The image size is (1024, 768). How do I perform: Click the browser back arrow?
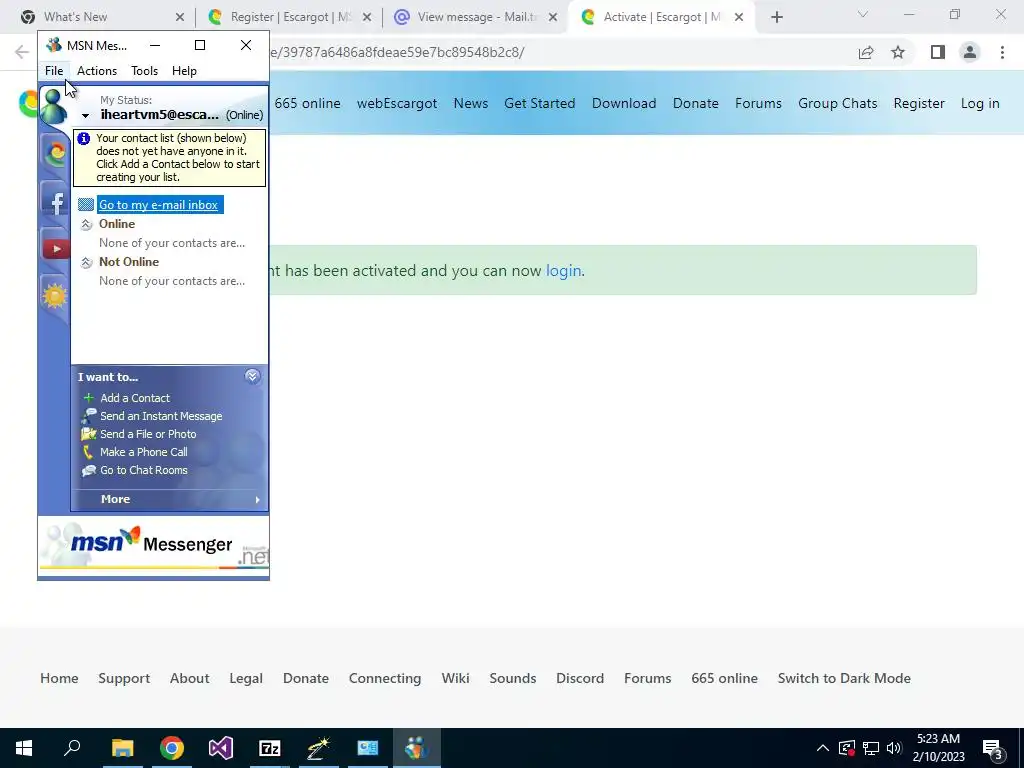[22, 52]
